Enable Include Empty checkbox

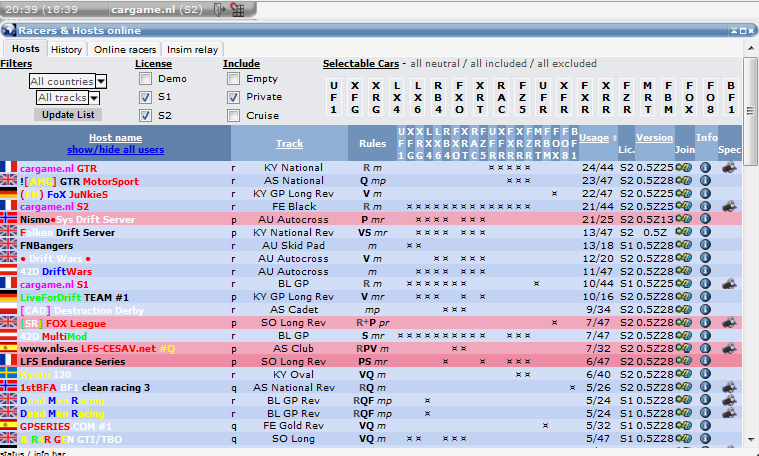(233, 78)
